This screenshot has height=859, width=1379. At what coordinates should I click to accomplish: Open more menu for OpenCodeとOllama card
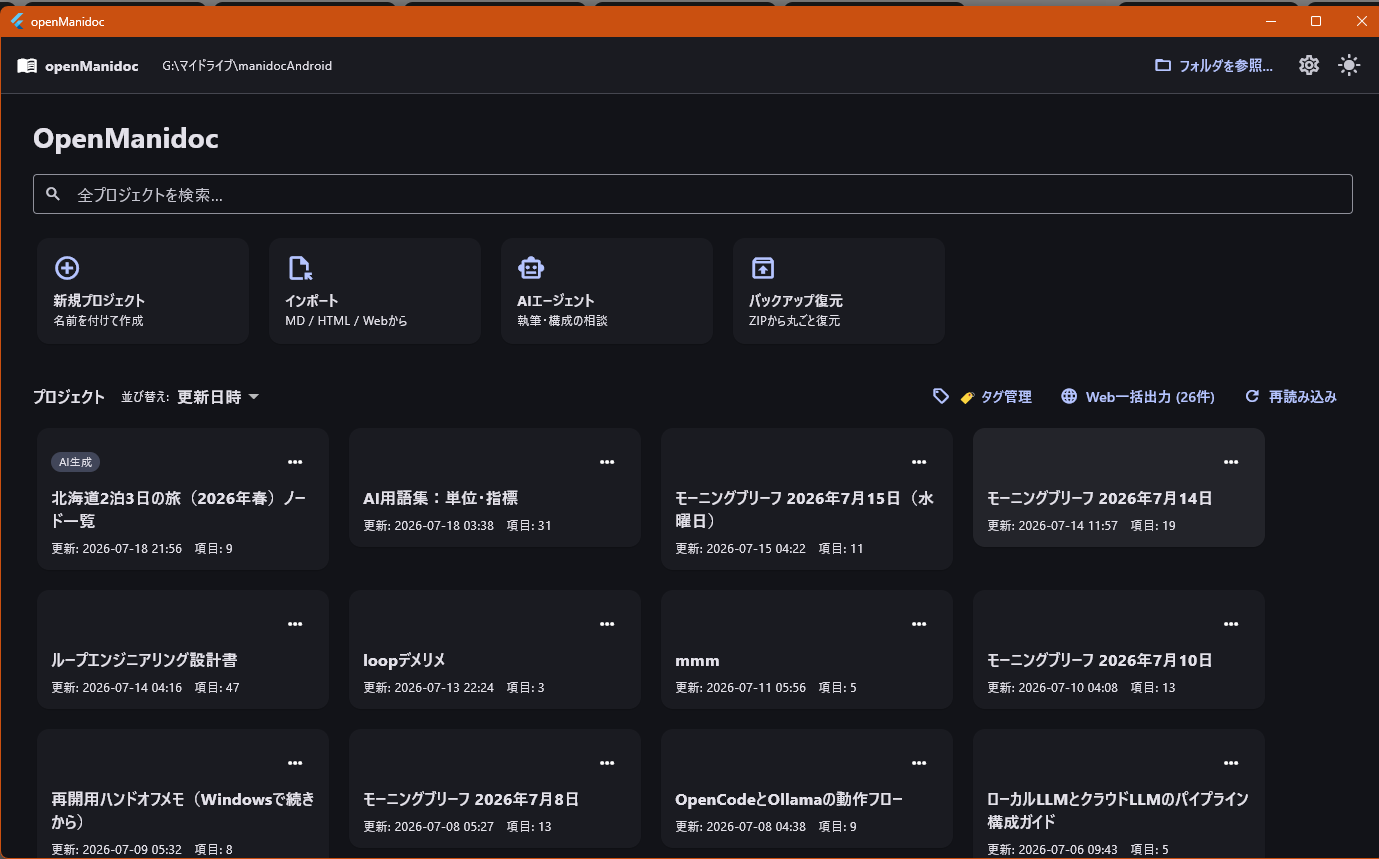tap(919, 763)
